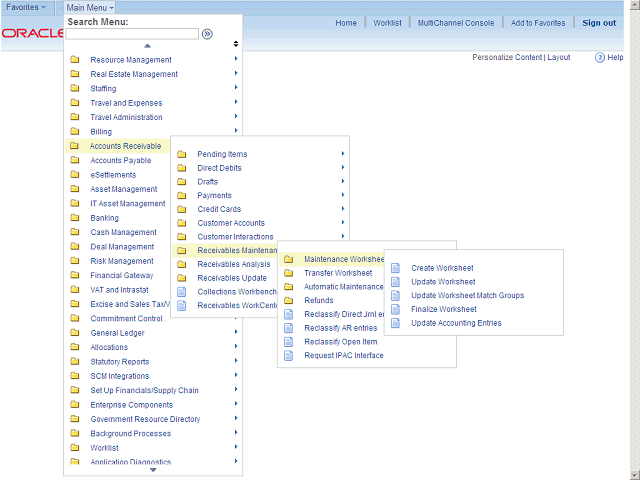Click folder icon beside Credit Cards
This screenshot has width=640, height=480.
click(182, 209)
